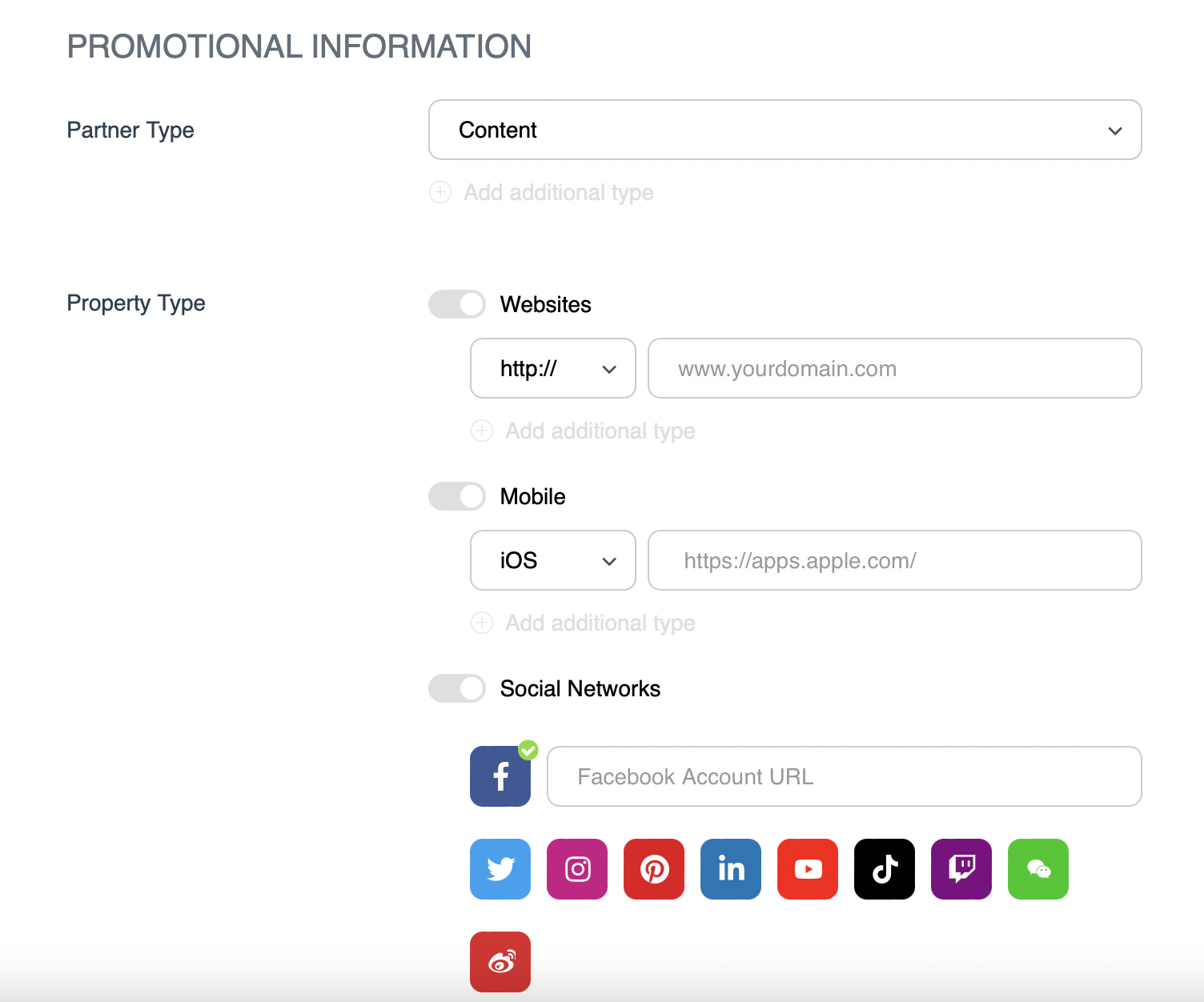The height and width of the screenshot is (1002, 1204).
Task: Toggle the Mobile property switch
Action: (457, 496)
